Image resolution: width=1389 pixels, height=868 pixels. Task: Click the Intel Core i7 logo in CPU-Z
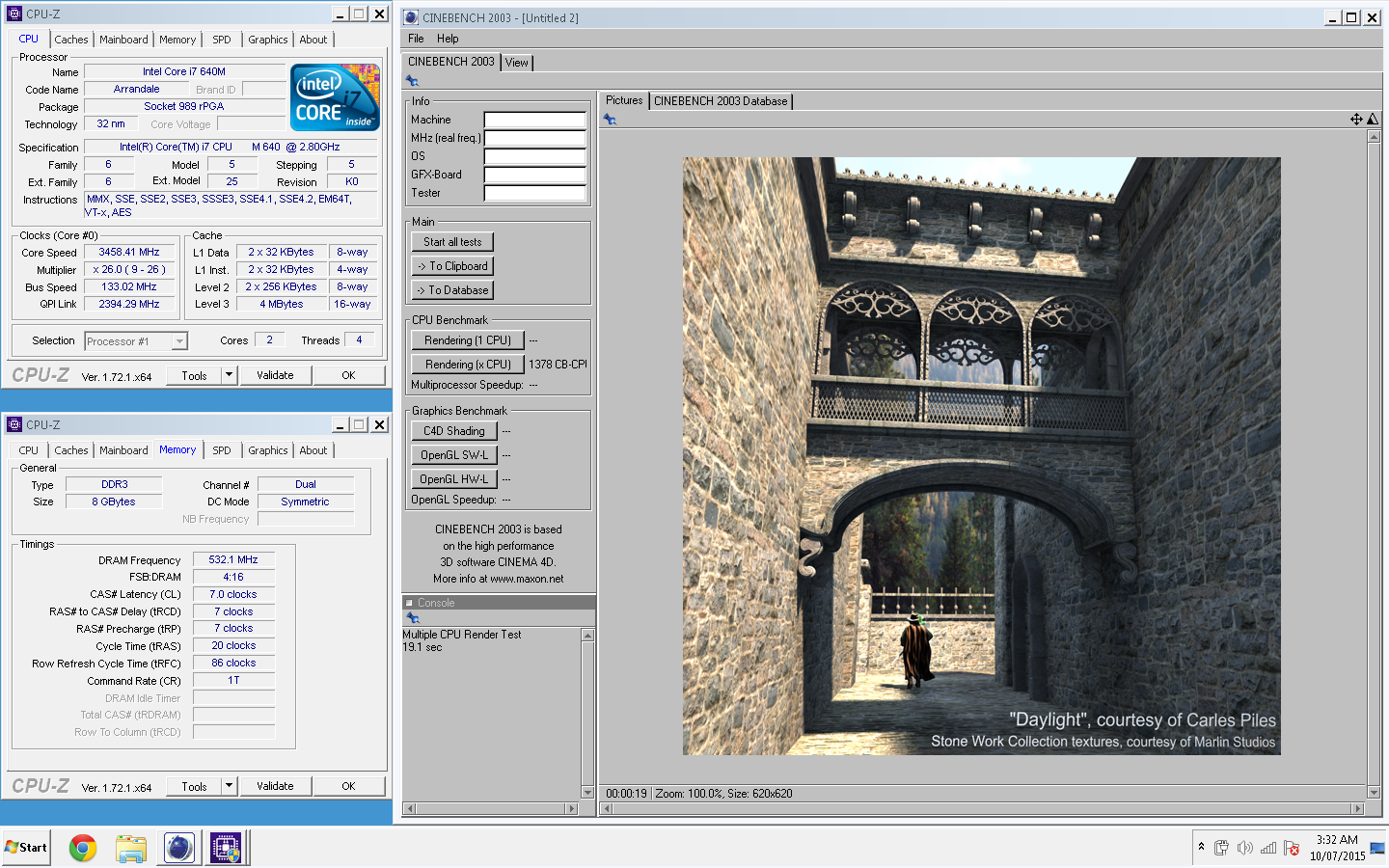[x=335, y=97]
